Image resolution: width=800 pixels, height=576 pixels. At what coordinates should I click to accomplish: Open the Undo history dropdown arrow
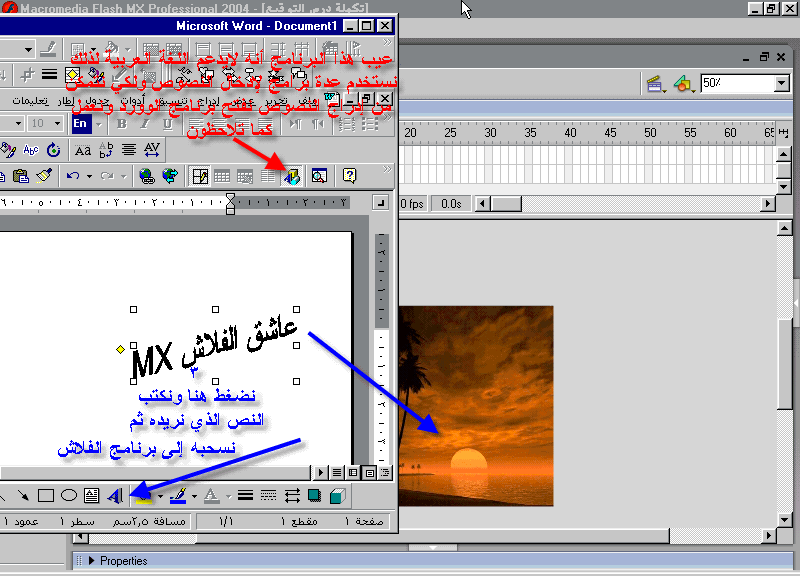[x=89, y=177]
